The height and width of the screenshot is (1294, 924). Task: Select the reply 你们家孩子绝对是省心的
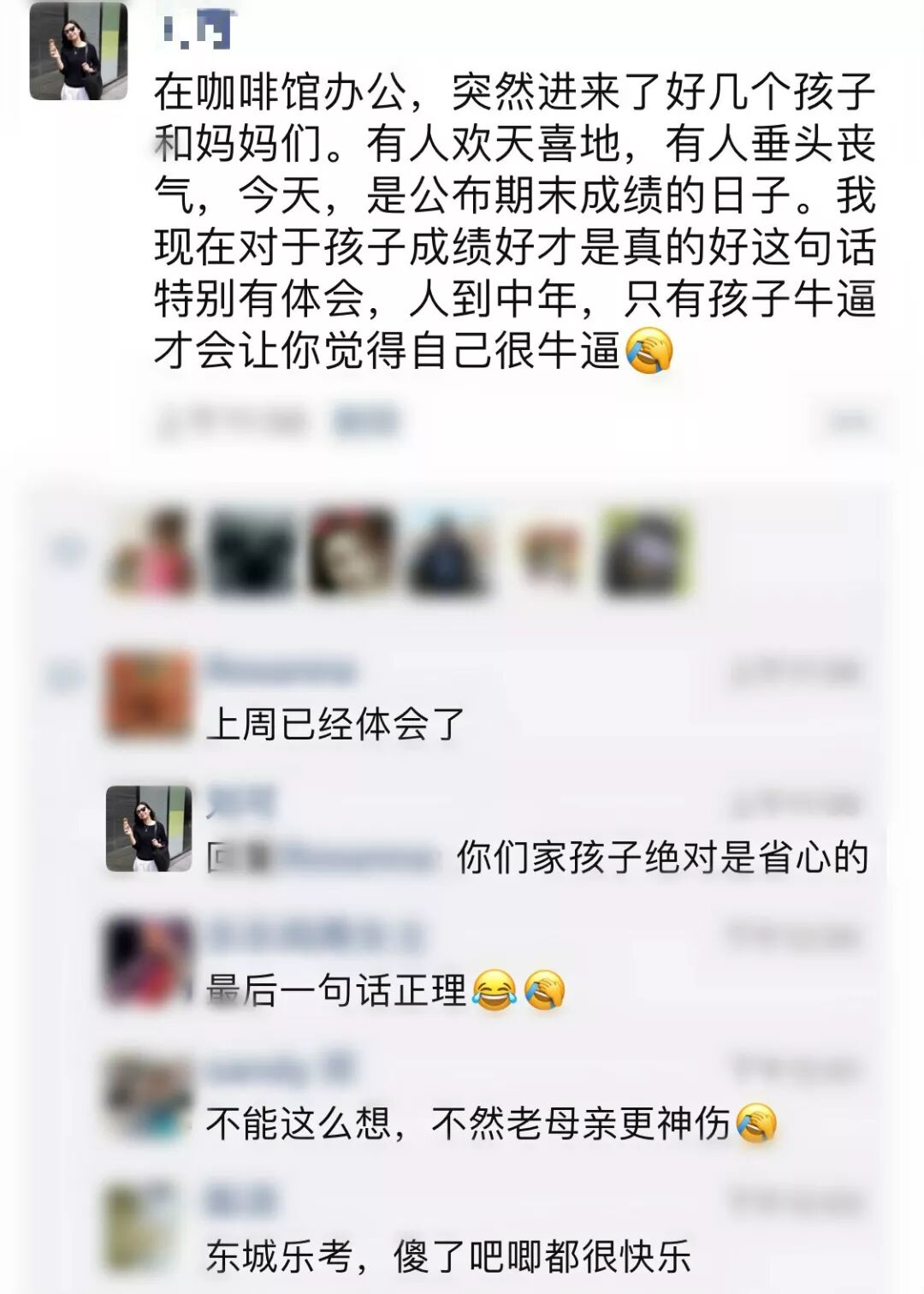click(x=662, y=858)
